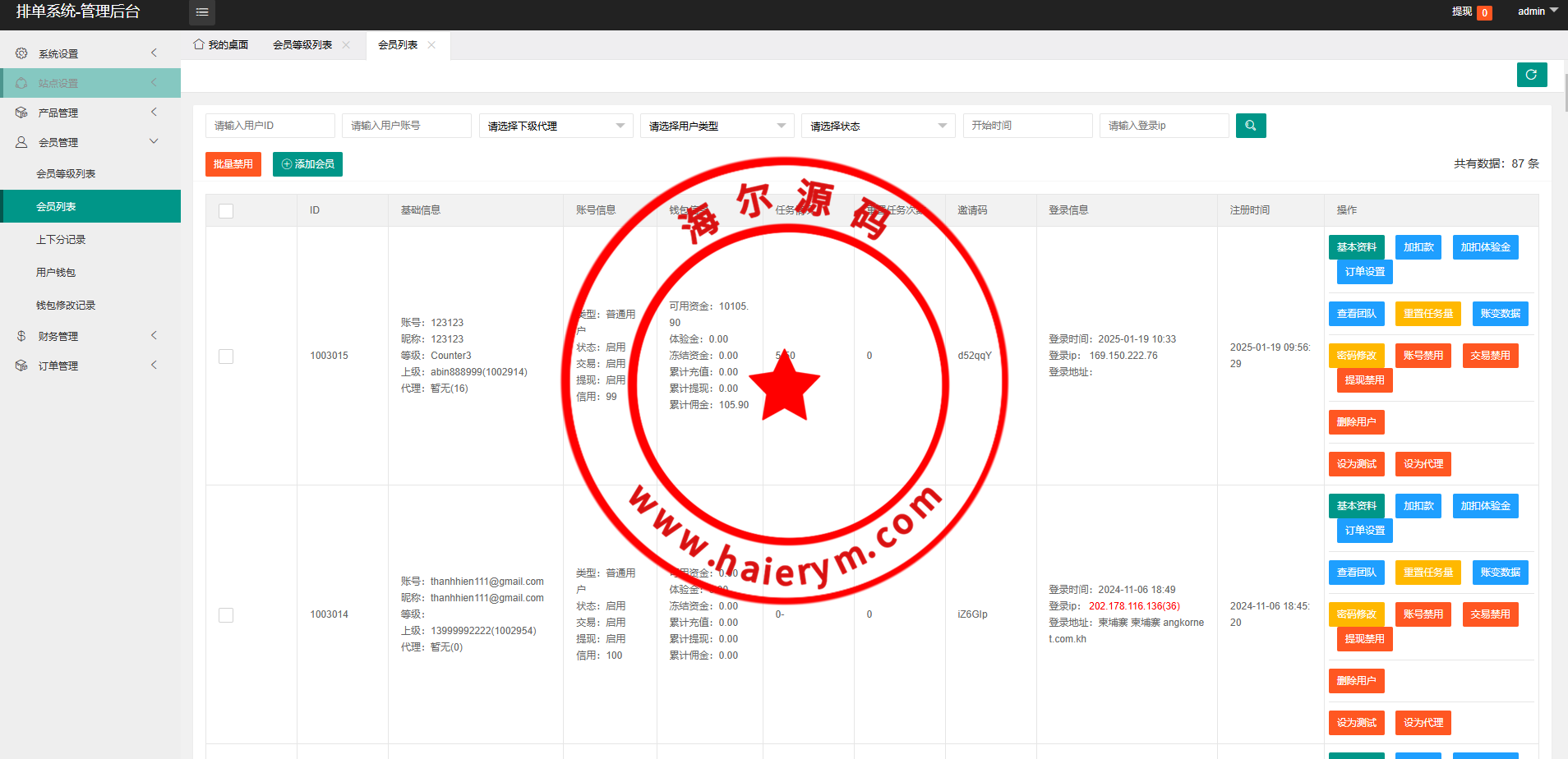
Task: Click the search magnifier button
Action: 1250,126
